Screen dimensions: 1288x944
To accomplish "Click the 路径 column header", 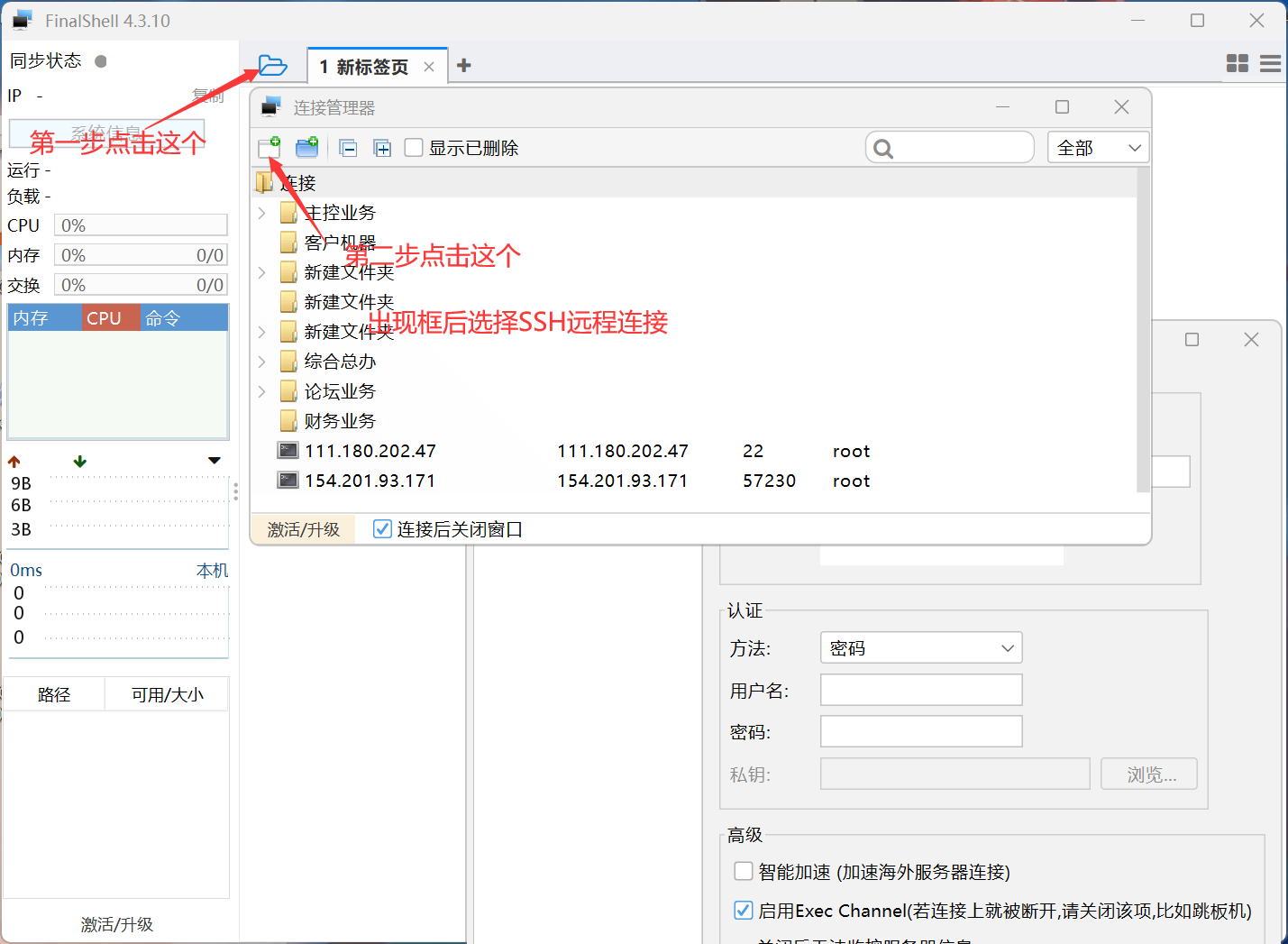I will pos(54,694).
